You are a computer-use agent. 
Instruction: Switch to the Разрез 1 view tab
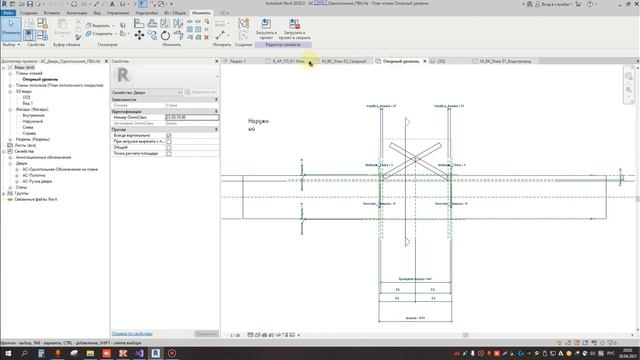[238, 61]
